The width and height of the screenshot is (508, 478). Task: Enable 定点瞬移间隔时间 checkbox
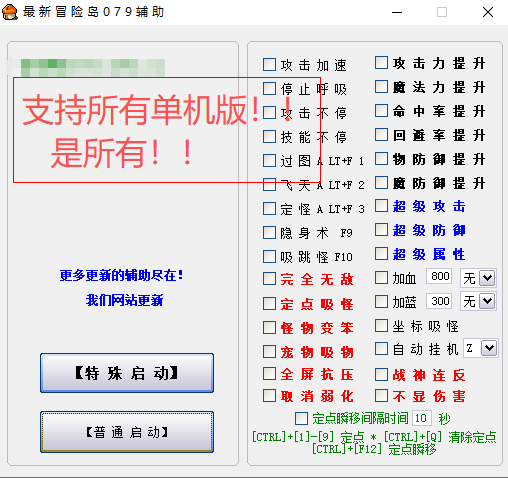301,418
